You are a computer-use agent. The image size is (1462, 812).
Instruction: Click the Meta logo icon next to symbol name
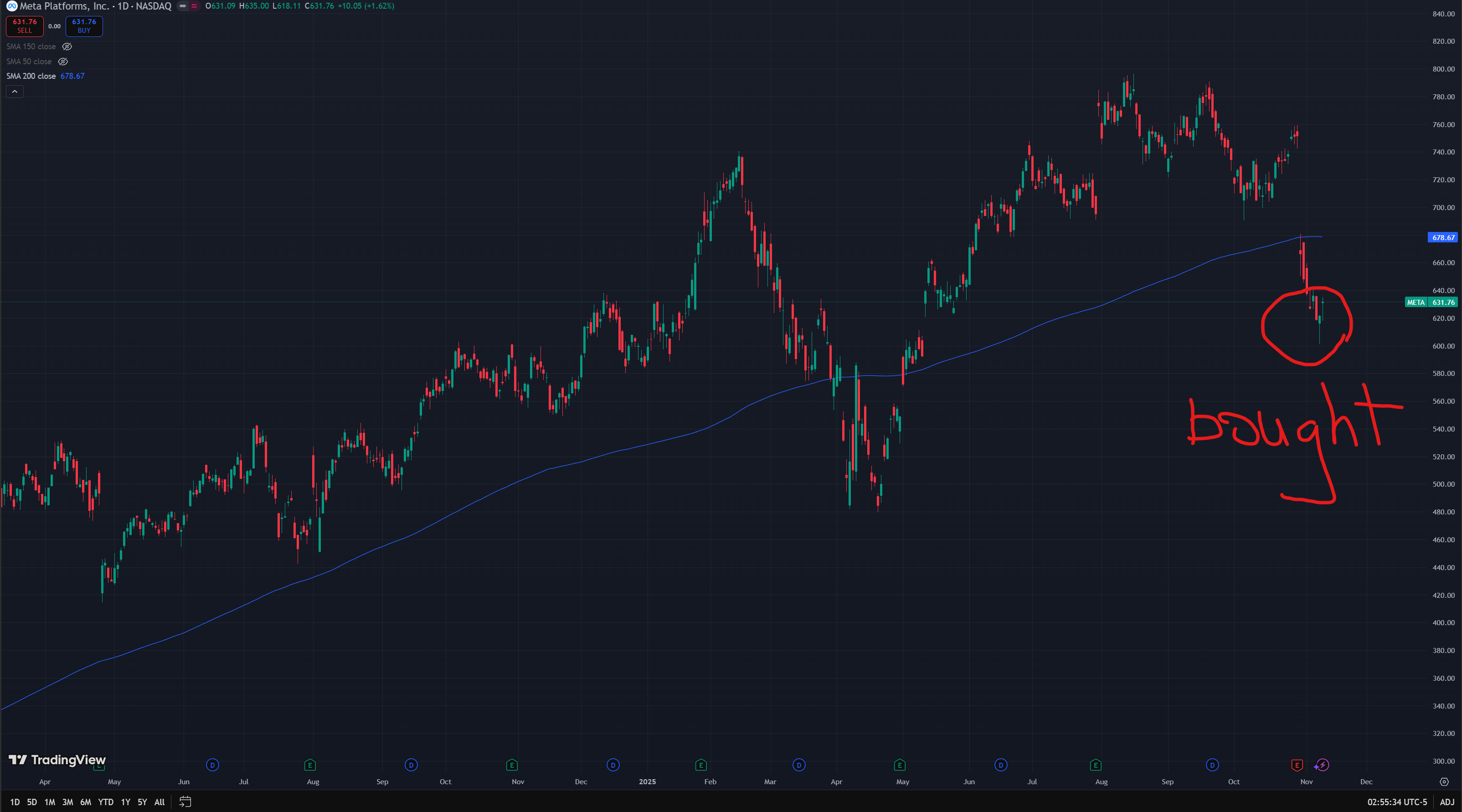click(x=11, y=6)
